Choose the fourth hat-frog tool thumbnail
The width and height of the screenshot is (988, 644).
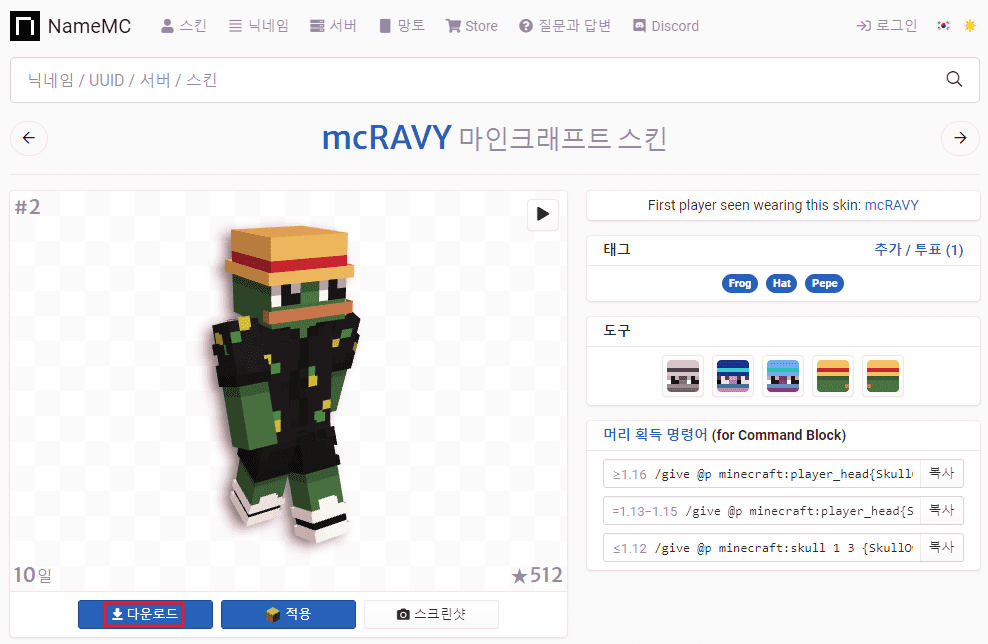click(x=832, y=376)
